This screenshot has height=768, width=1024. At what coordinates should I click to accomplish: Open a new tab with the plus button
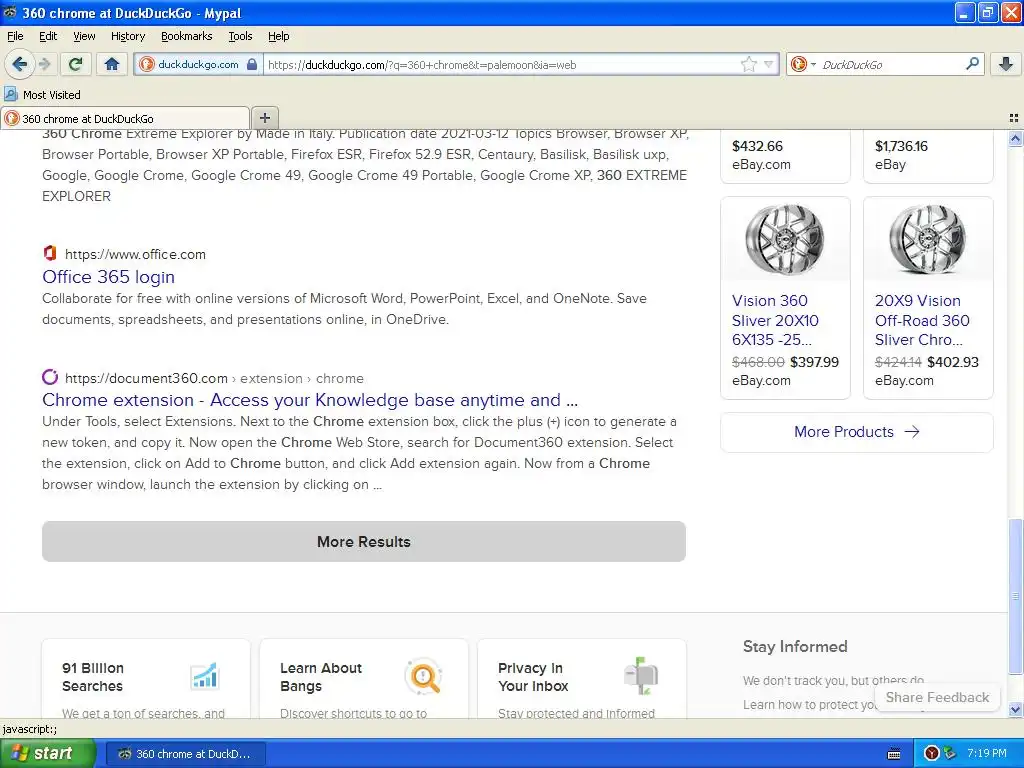click(264, 118)
